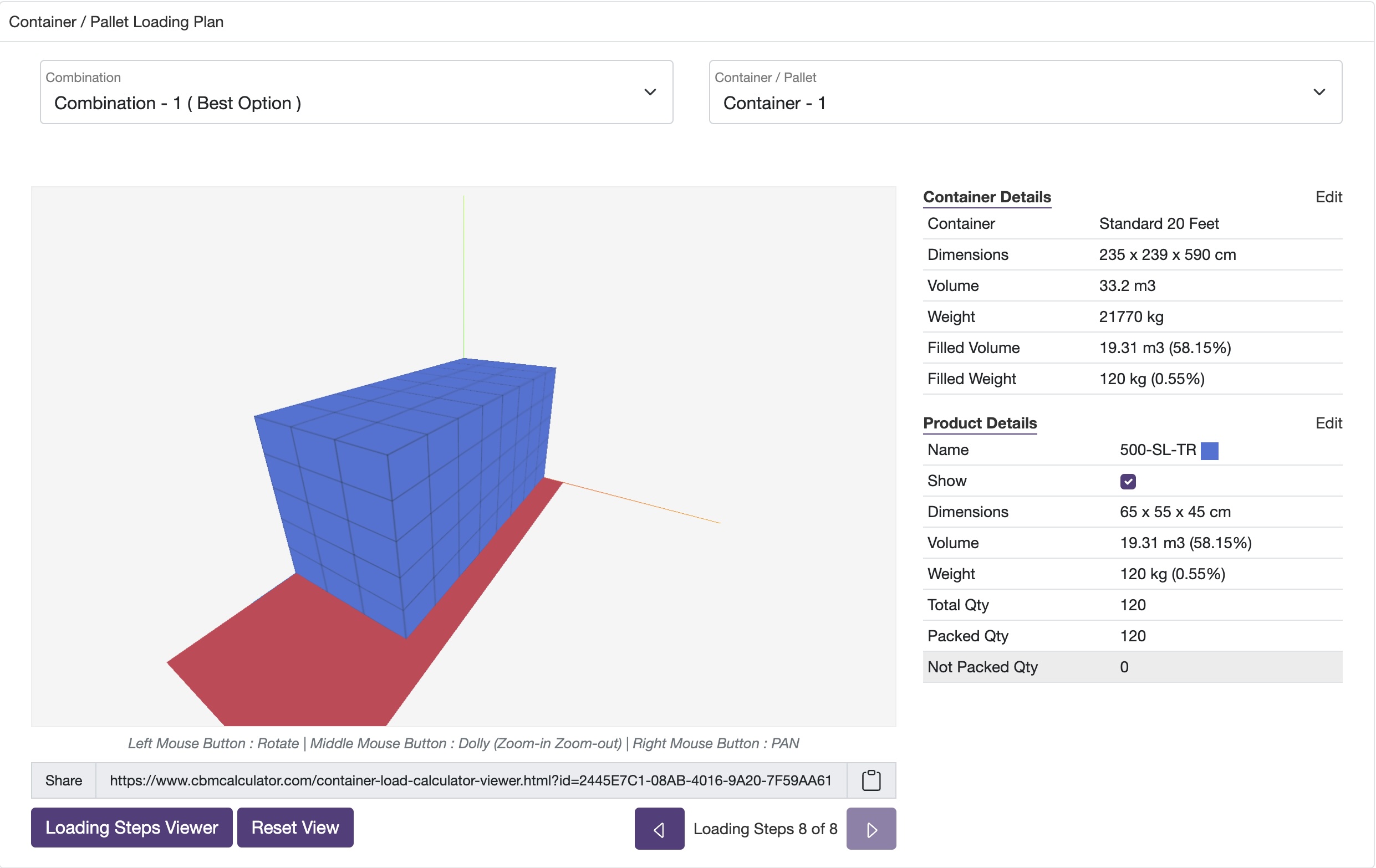Copy the share link using the clipboard icon
The height and width of the screenshot is (868, 1376).
tap(870, 780)
